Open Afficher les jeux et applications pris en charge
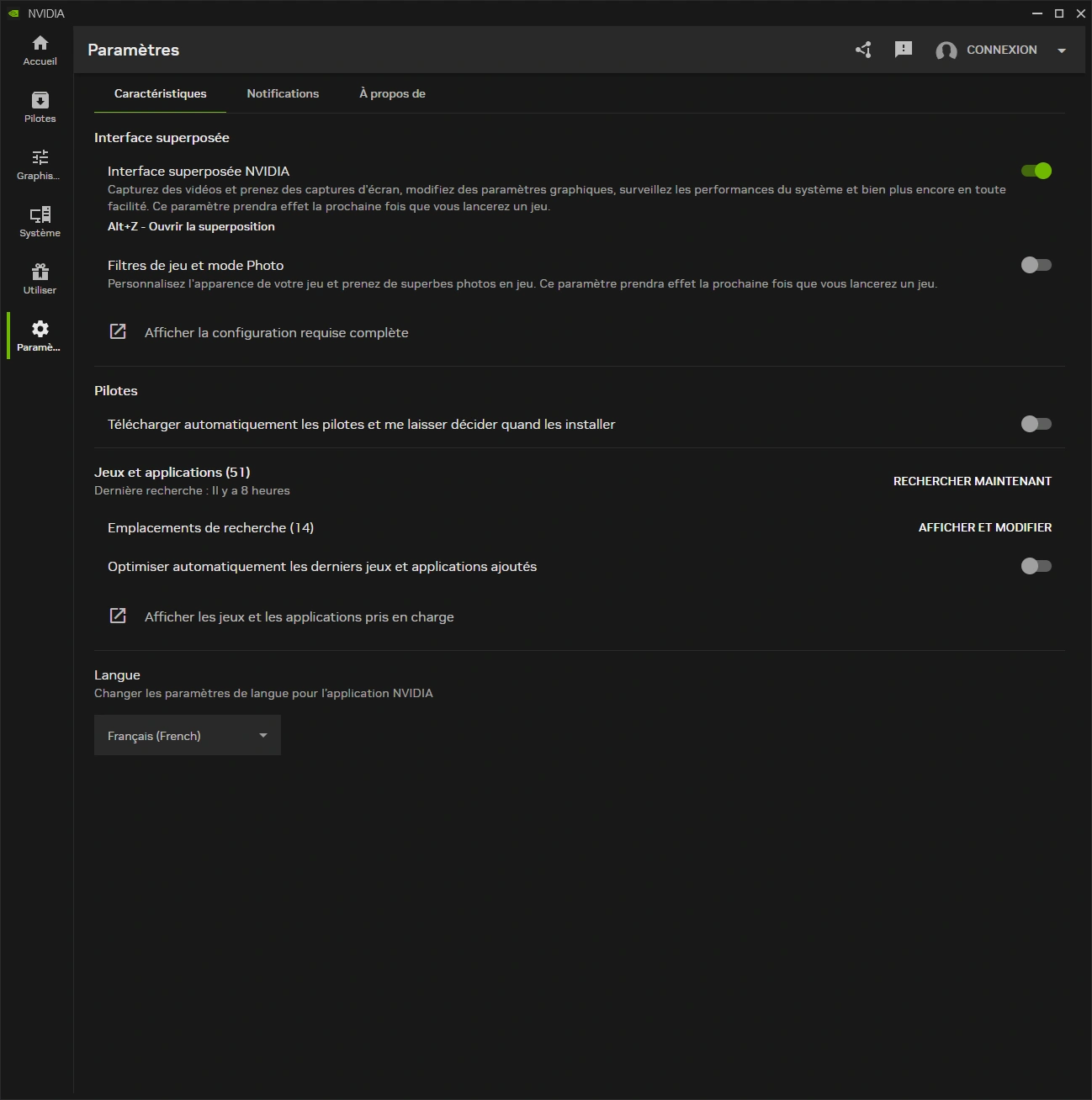This screenshot has width=1092, height=1100. (299, 616)
